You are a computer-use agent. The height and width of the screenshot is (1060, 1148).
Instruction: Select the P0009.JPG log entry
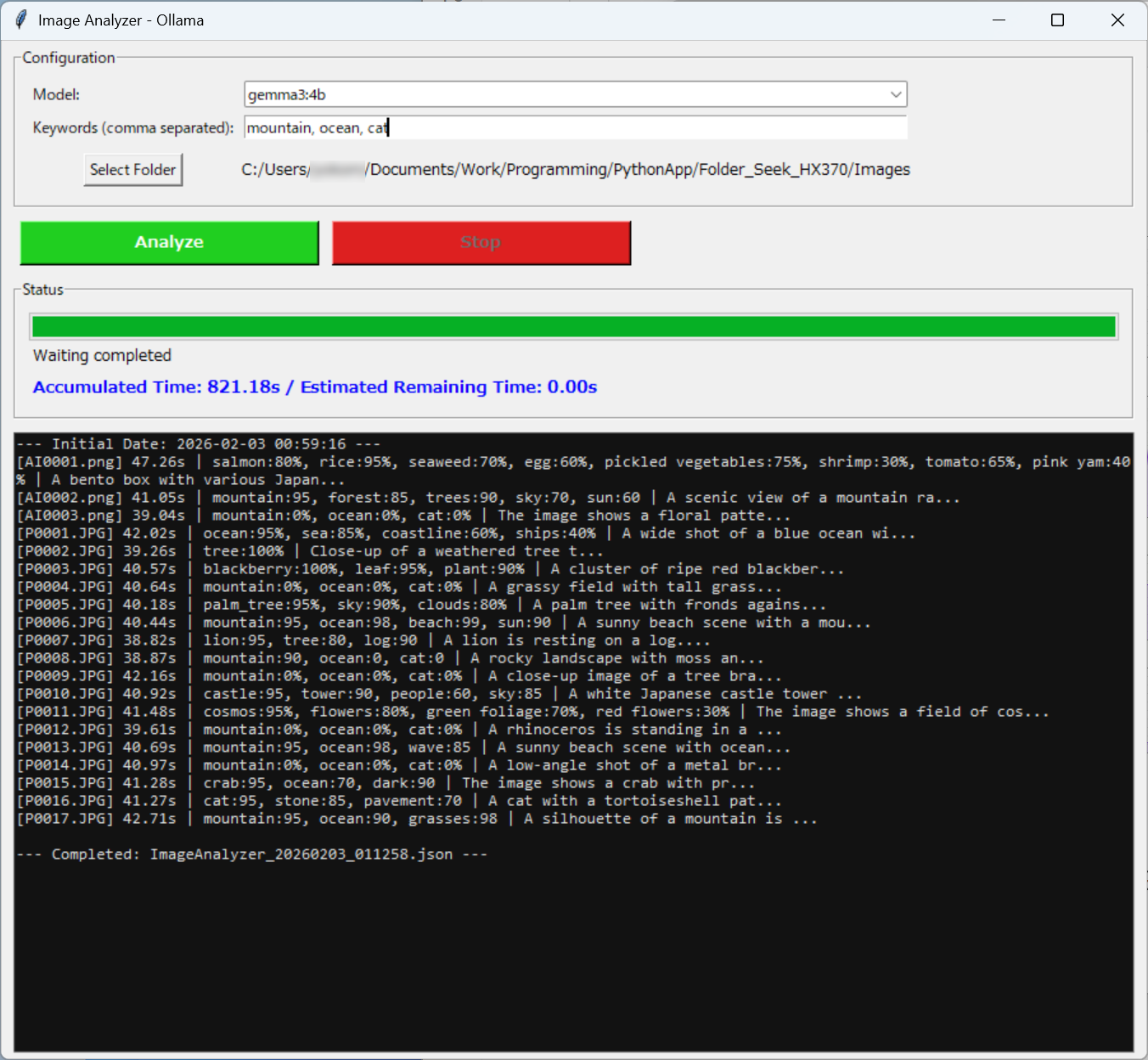click(399, 676)
